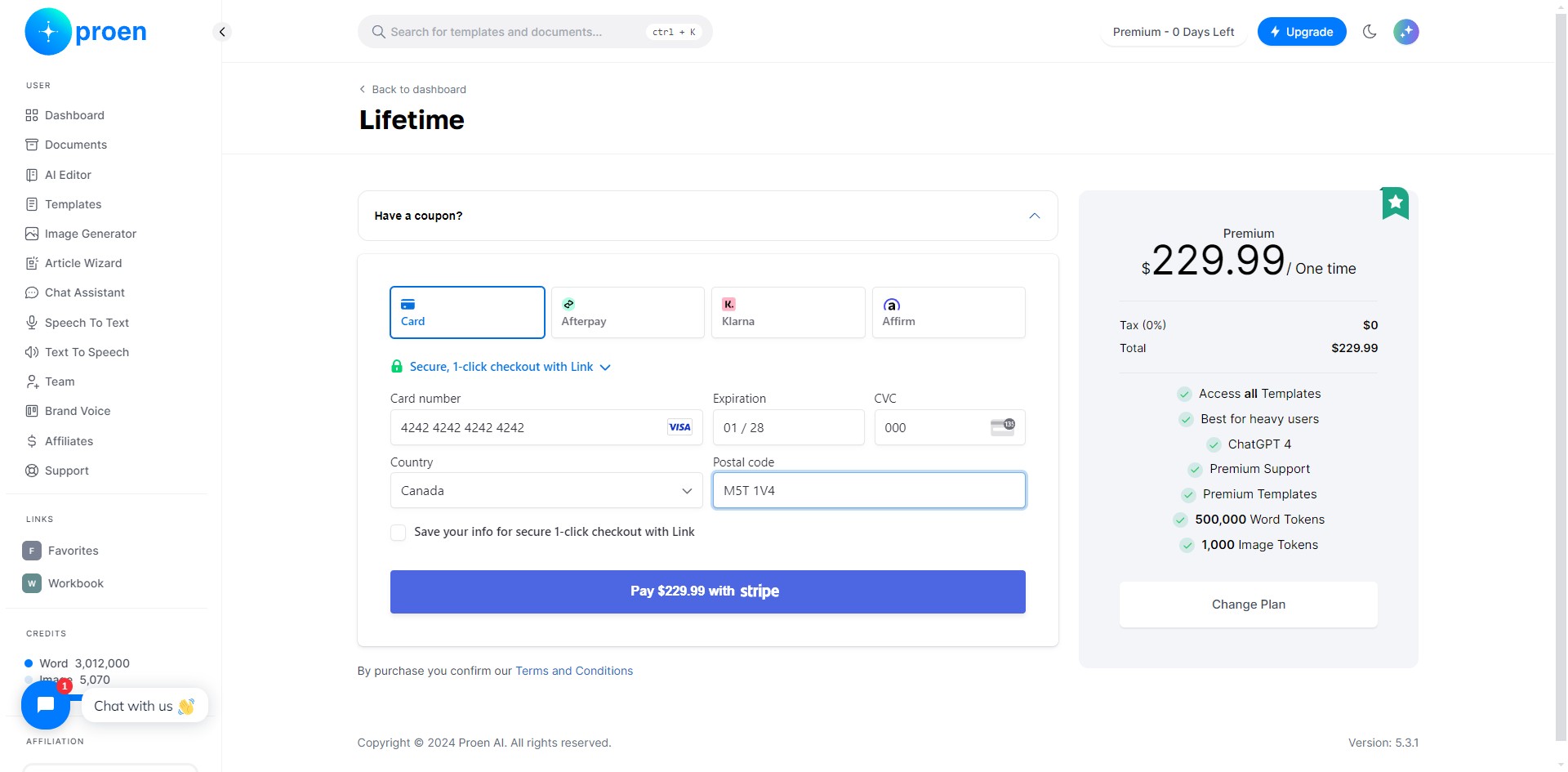Click the Visa brand icon in card field

679,427
